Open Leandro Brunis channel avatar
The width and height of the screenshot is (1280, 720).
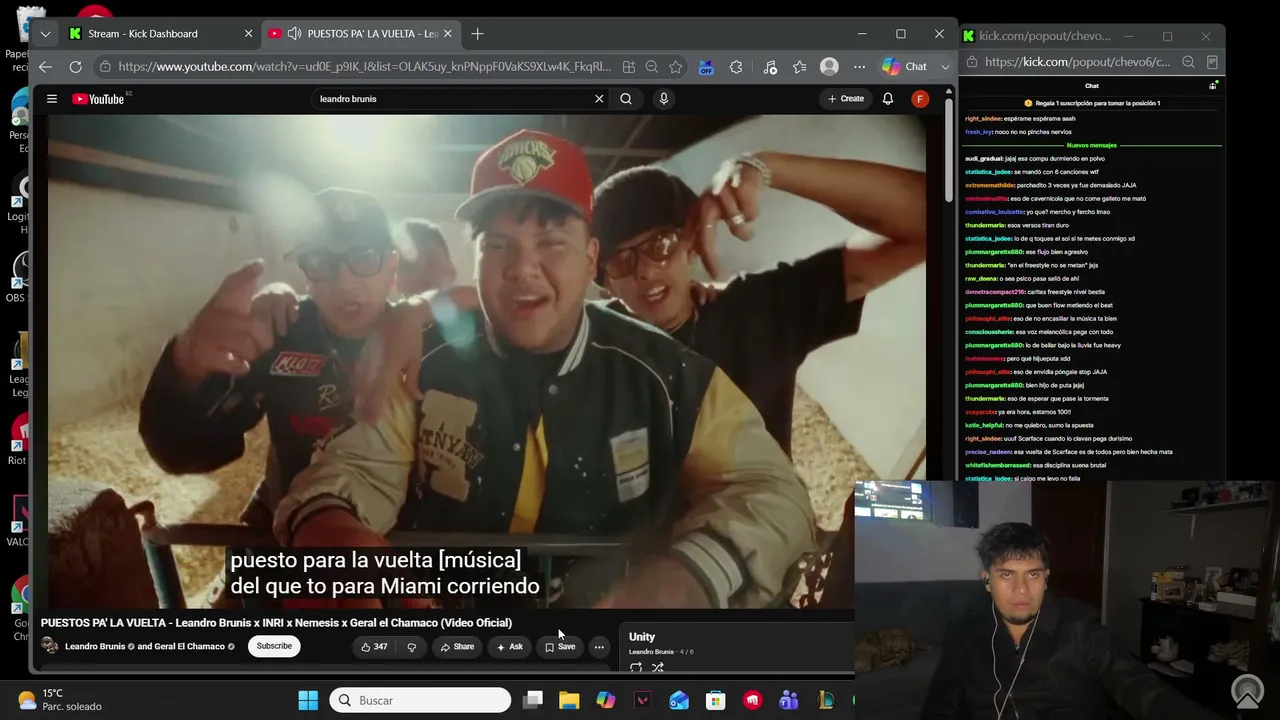[50, 646]
